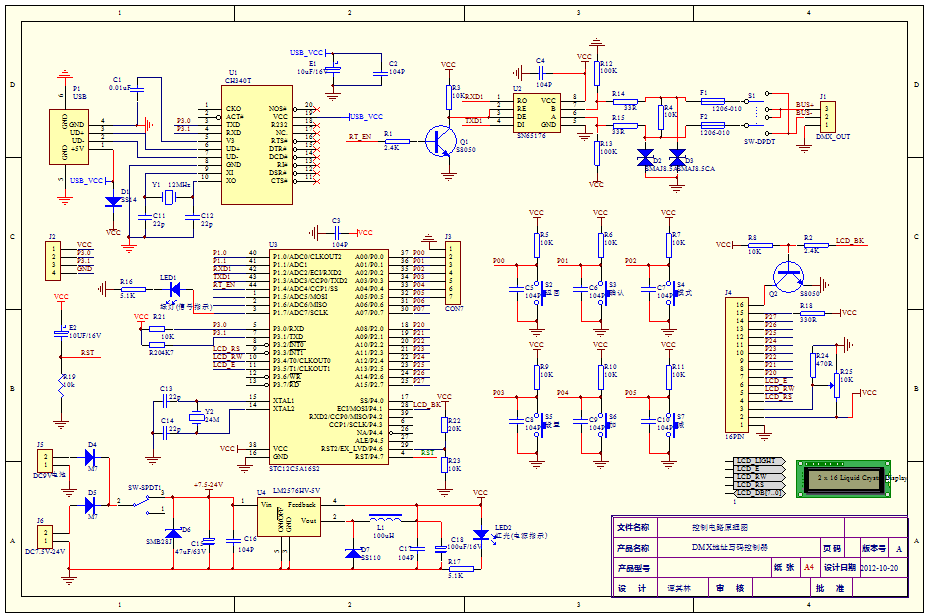This screenshot has height=616, width=930.
Task: Select the C15 47uF/63V capacitor
Action: (x=209, y=541)
